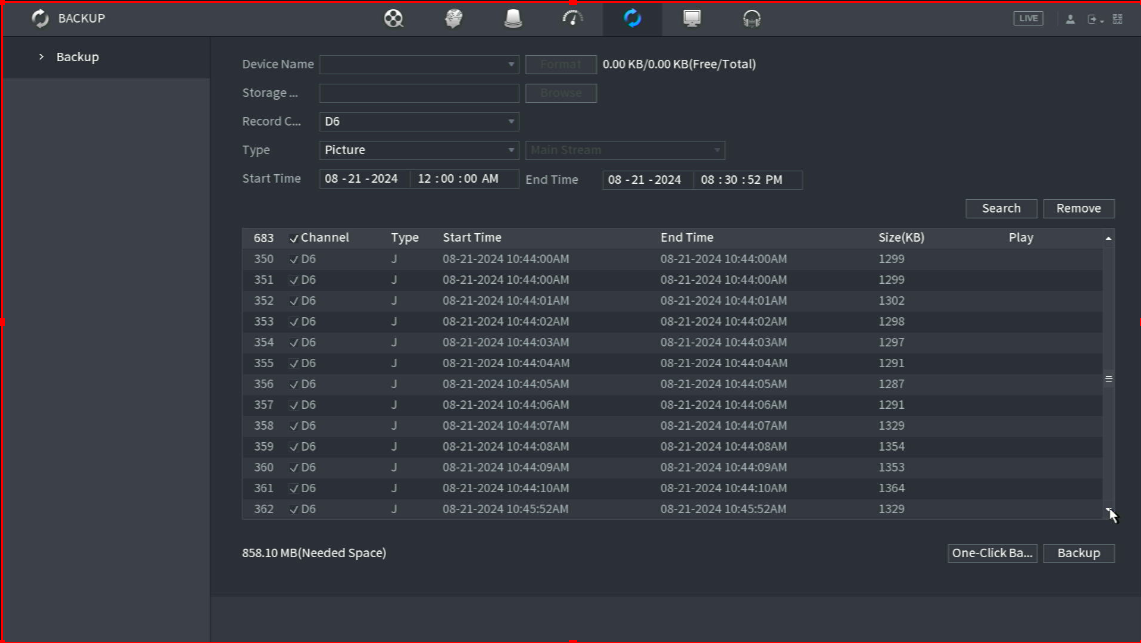1141x643 pixels.
Task: Click the Search button
Action: [x=1001, y=208]
